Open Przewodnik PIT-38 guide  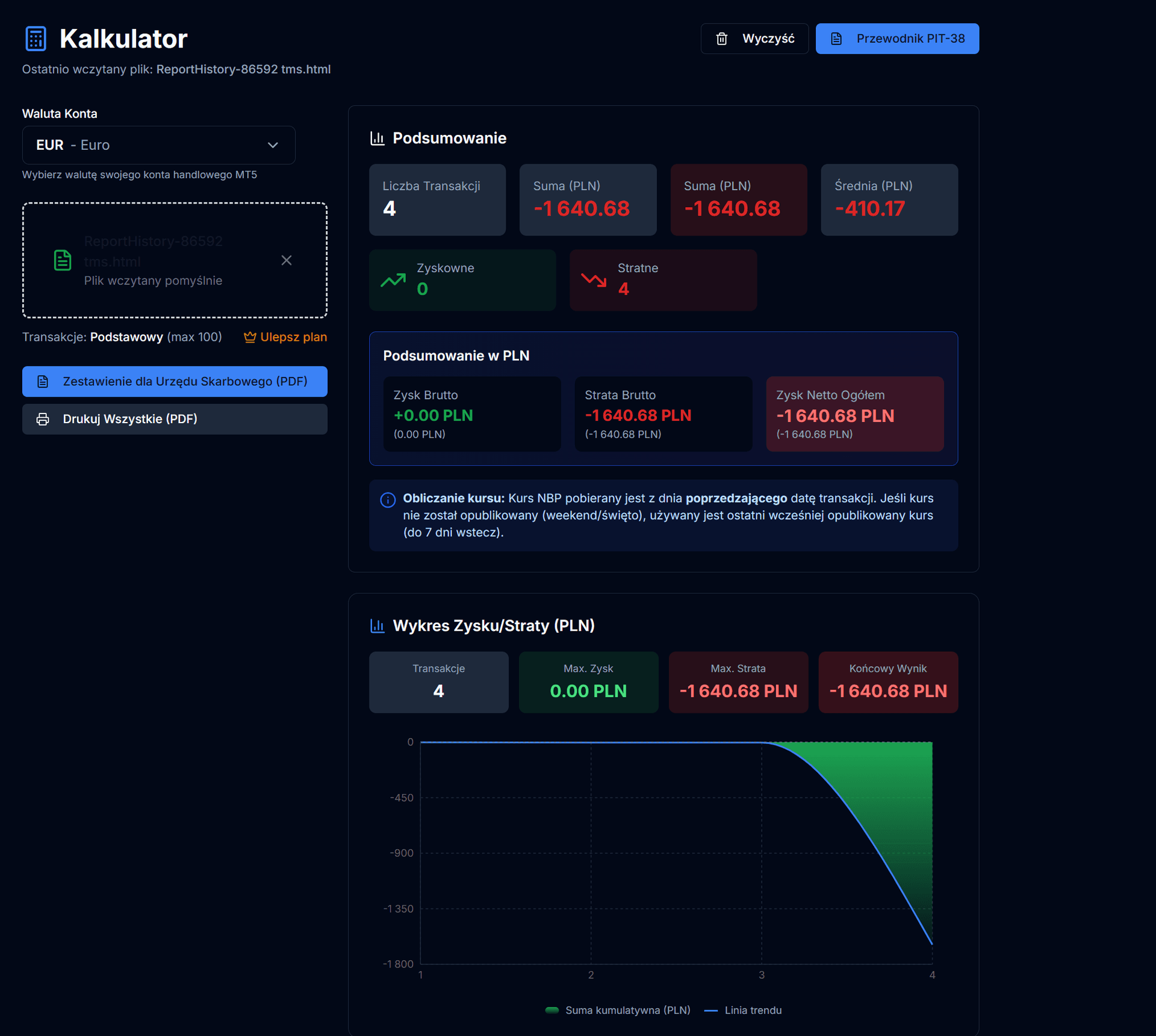(897, 39)
